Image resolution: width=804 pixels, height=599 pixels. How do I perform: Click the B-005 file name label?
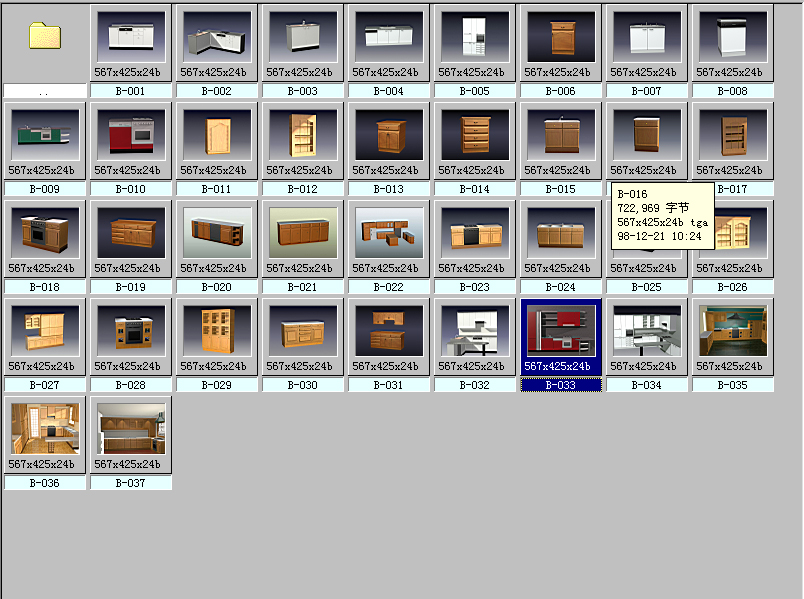[475, 91]
